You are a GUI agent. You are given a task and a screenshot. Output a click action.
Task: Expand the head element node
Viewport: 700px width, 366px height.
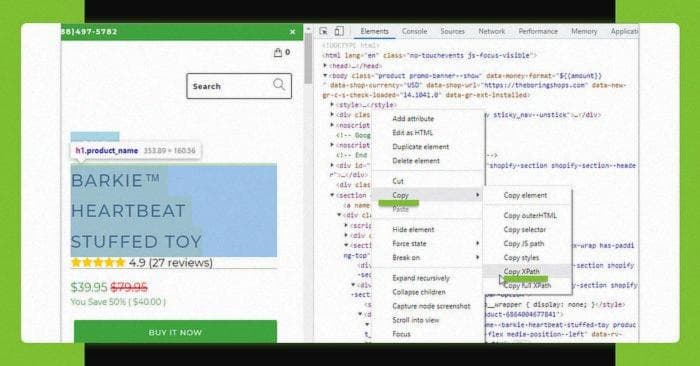325,66
